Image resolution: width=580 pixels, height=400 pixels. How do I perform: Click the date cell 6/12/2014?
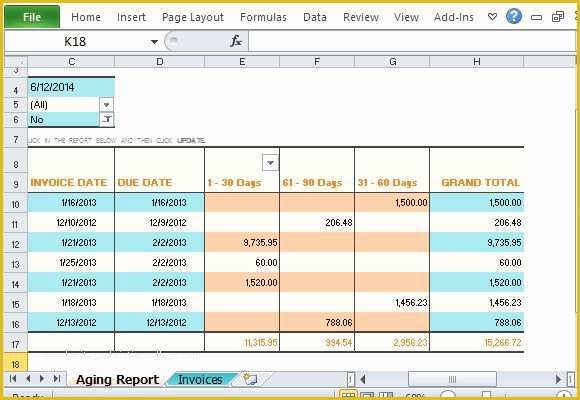[x=71, y=87]
